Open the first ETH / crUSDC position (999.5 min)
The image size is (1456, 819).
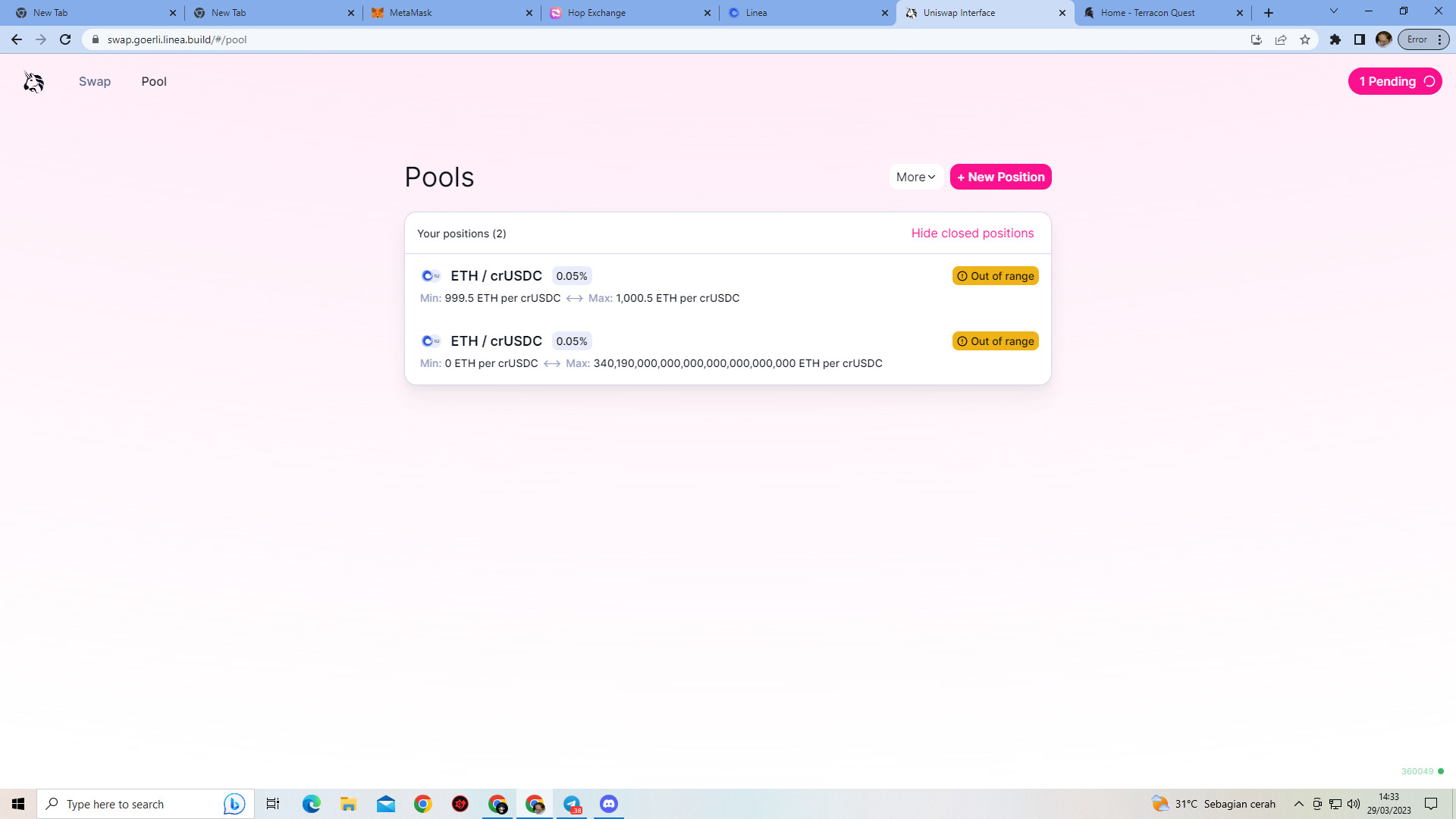pyautogui.click(x=728, y=287)
